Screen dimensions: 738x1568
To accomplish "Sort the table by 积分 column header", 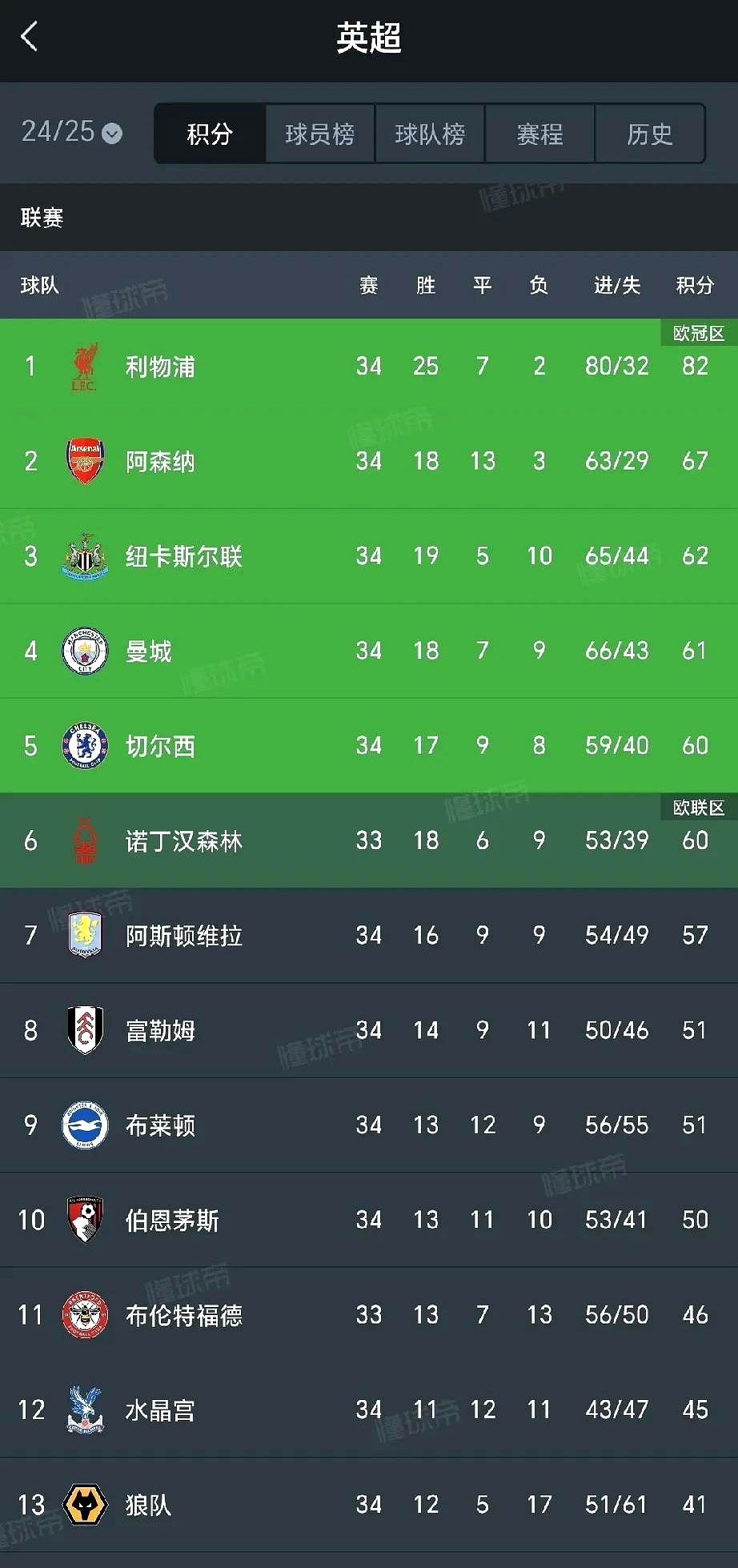I will tap(694, 286).
